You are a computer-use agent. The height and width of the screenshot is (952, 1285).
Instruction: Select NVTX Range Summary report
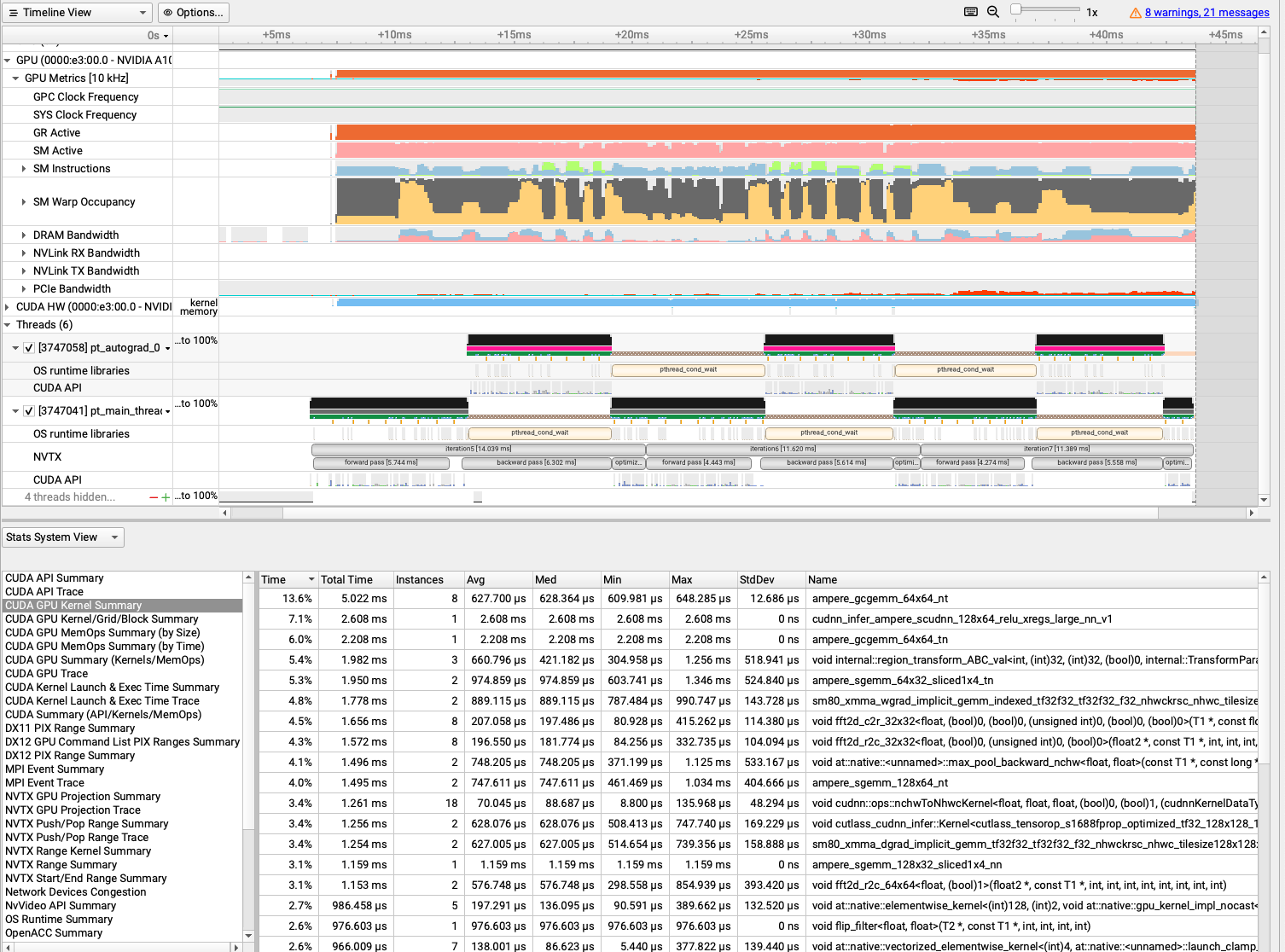[61, 865]
